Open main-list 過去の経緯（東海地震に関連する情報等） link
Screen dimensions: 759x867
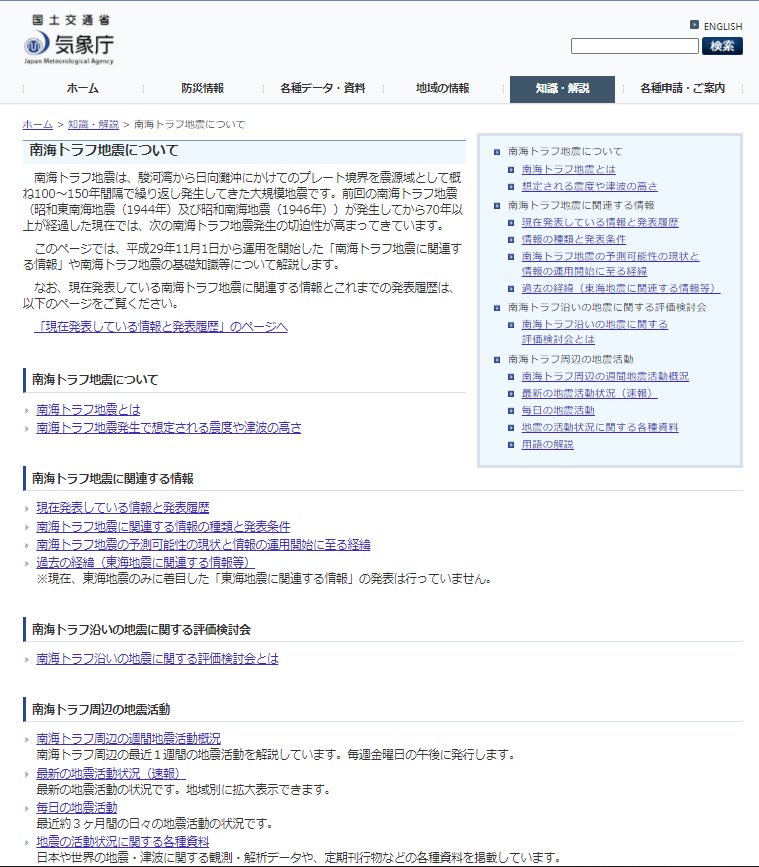click(x=145, y=563)
